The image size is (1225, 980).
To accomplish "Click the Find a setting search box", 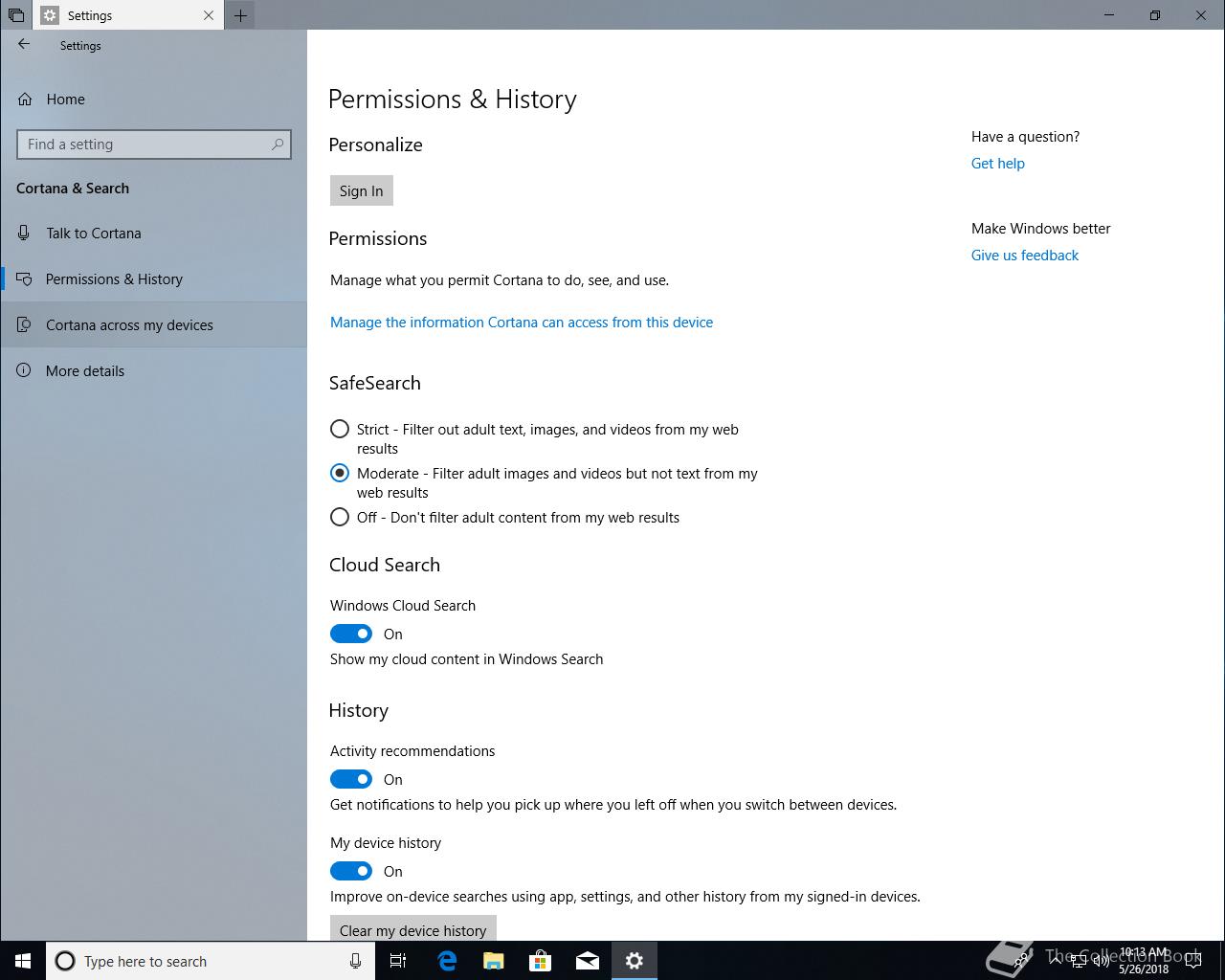I will [154, 145].
